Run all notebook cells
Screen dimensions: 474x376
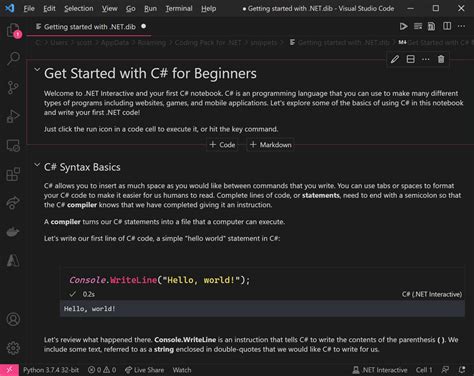point(403,26)
